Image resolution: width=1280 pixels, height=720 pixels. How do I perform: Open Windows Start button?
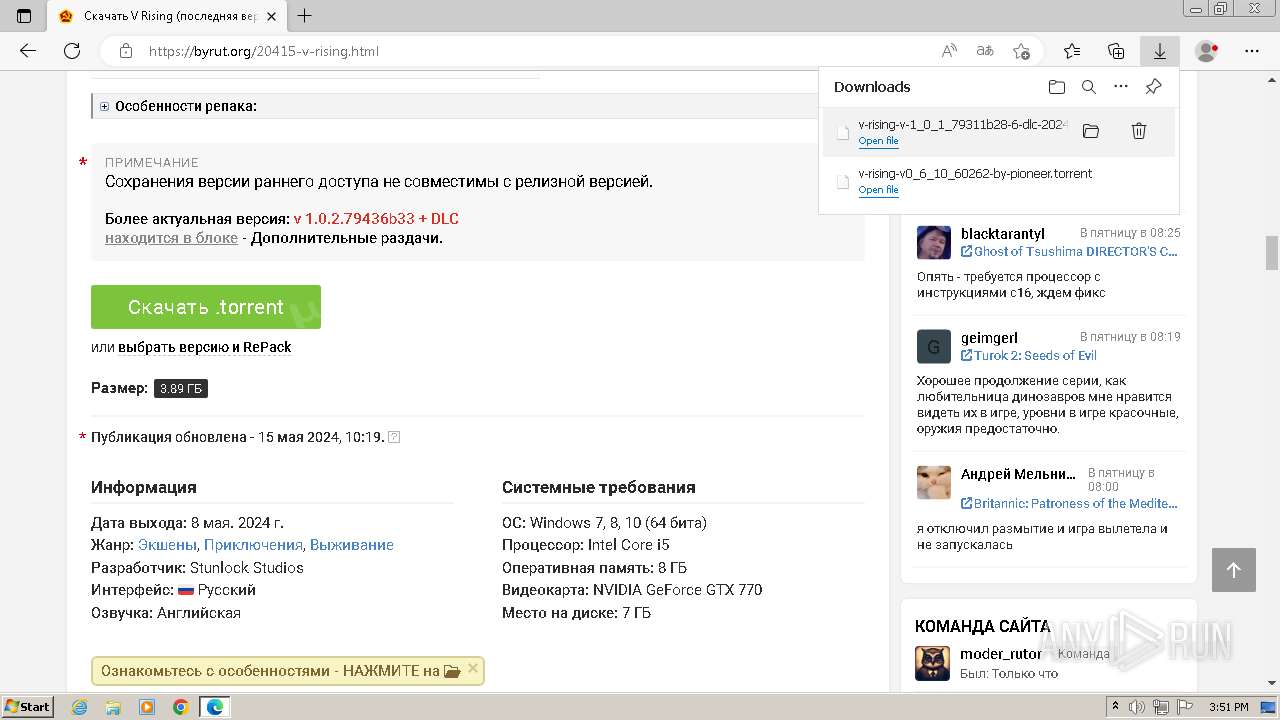(28, 706)
